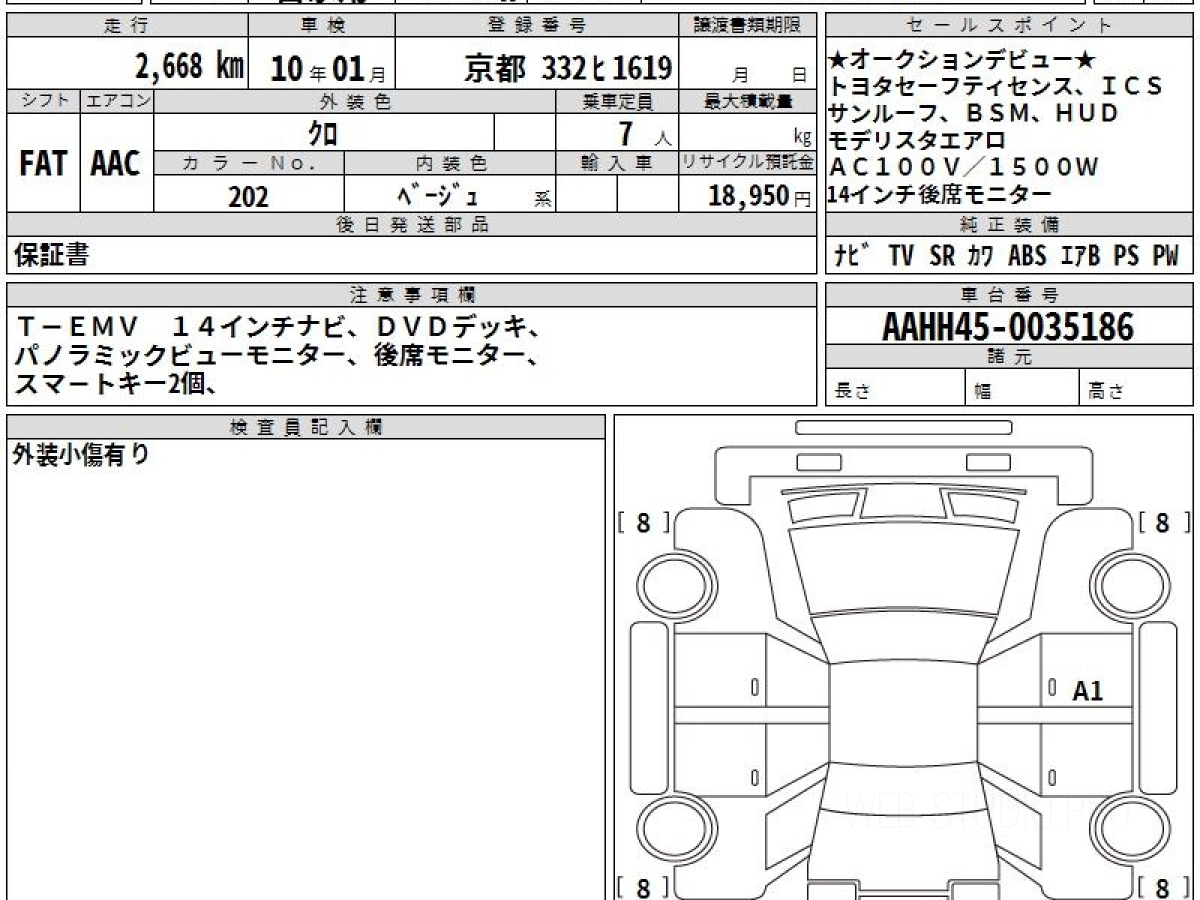Click interior color value ベージュ
Viewport: 1200px width, 900px height.
(x=437, y=195)
